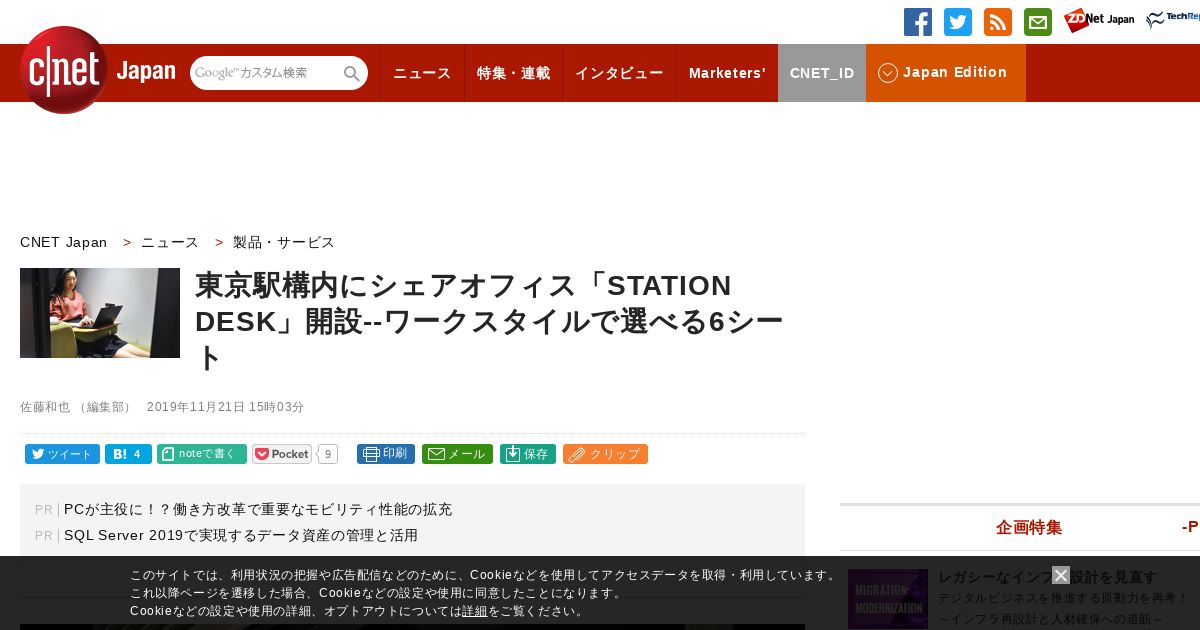Open the 特集・連載 menu

(514, 73)
